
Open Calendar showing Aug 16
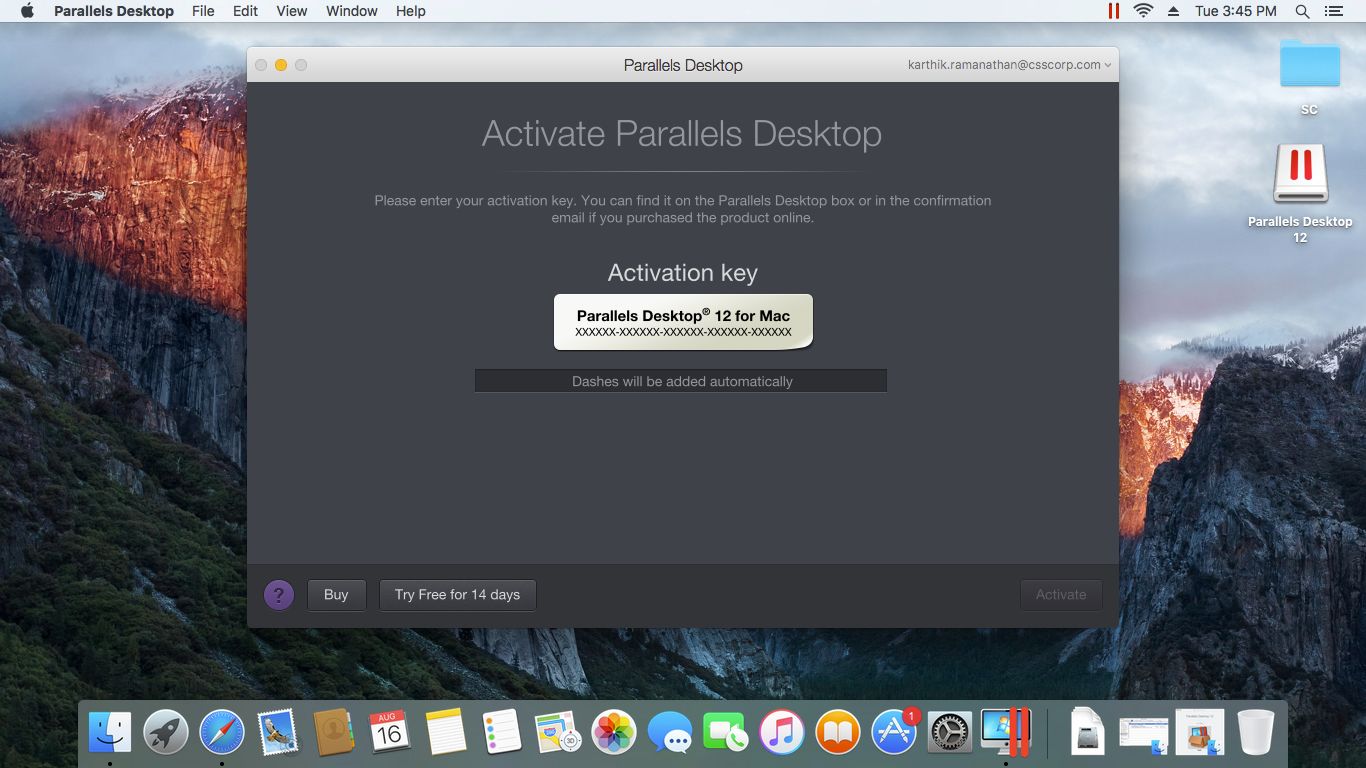click(x=389, y=733)
